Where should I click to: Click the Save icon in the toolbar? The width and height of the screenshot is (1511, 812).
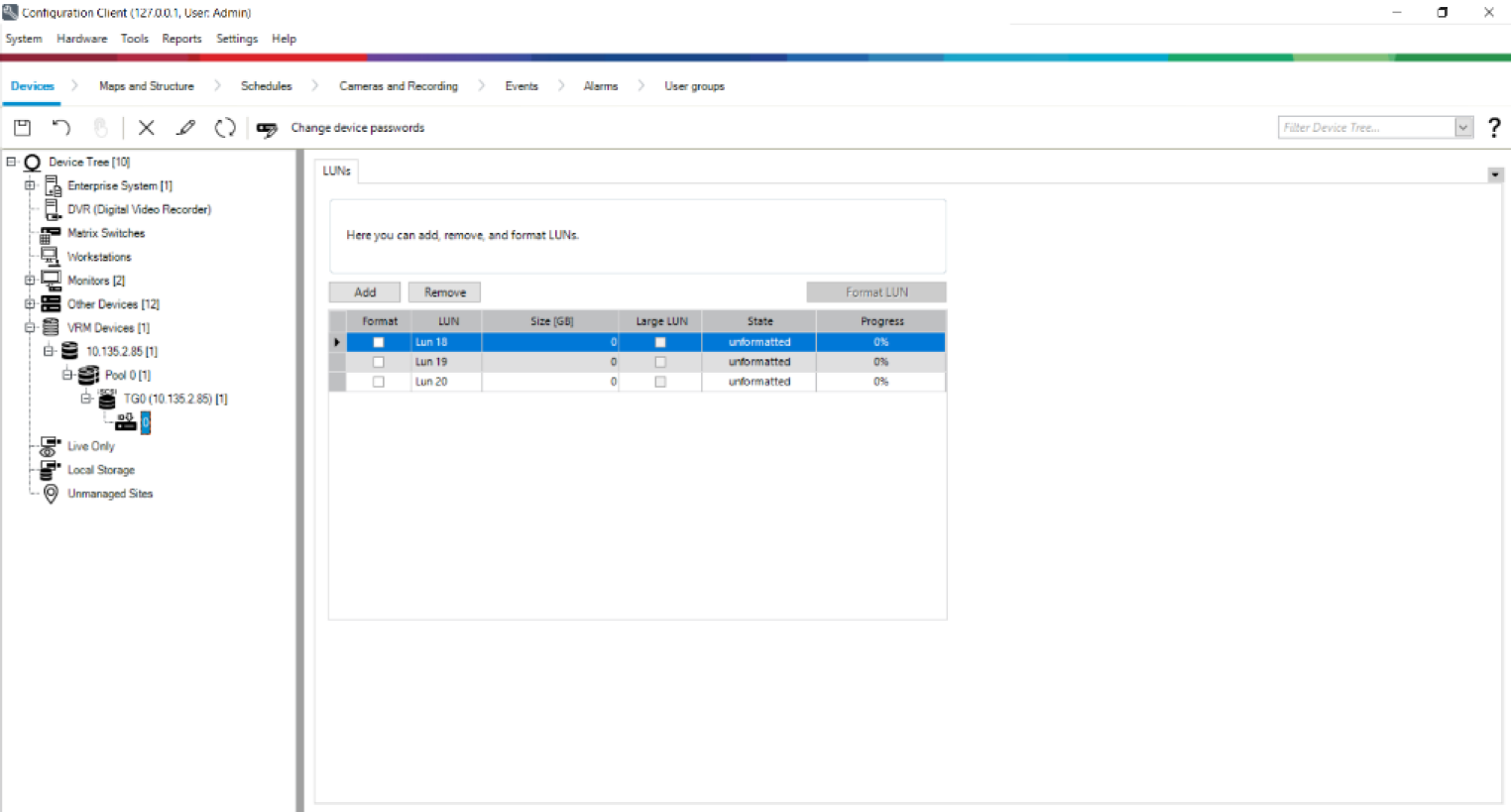pos(22,128)
